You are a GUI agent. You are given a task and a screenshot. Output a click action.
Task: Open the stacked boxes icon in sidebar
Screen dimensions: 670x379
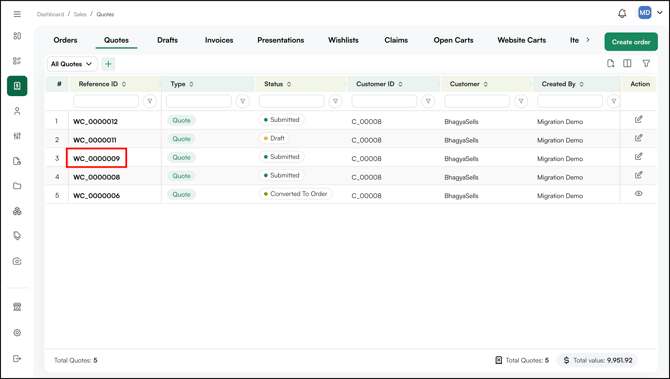(x=17, y=211)
